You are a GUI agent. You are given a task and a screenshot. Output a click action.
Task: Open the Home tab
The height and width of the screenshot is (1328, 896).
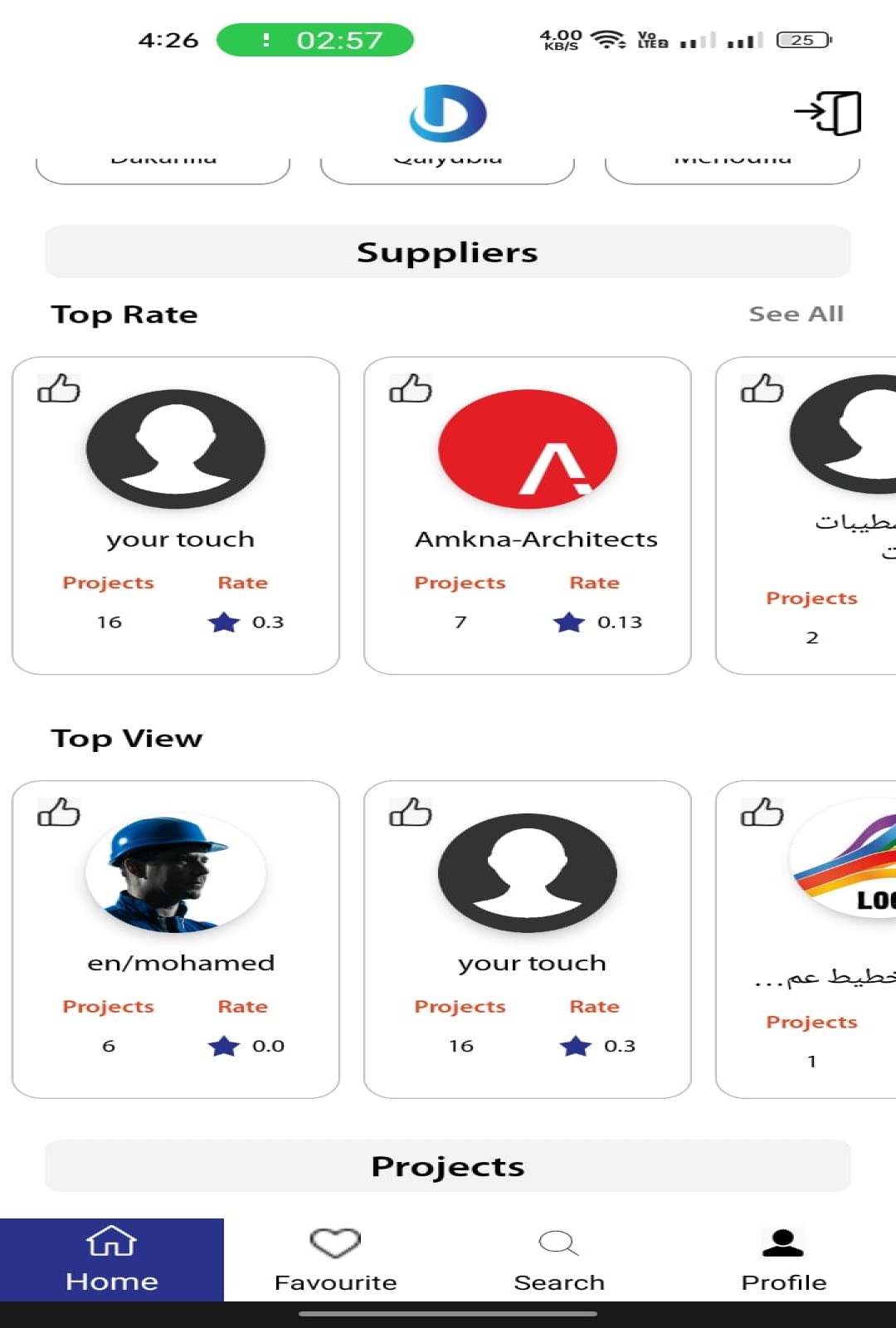tap(112, 1260)
